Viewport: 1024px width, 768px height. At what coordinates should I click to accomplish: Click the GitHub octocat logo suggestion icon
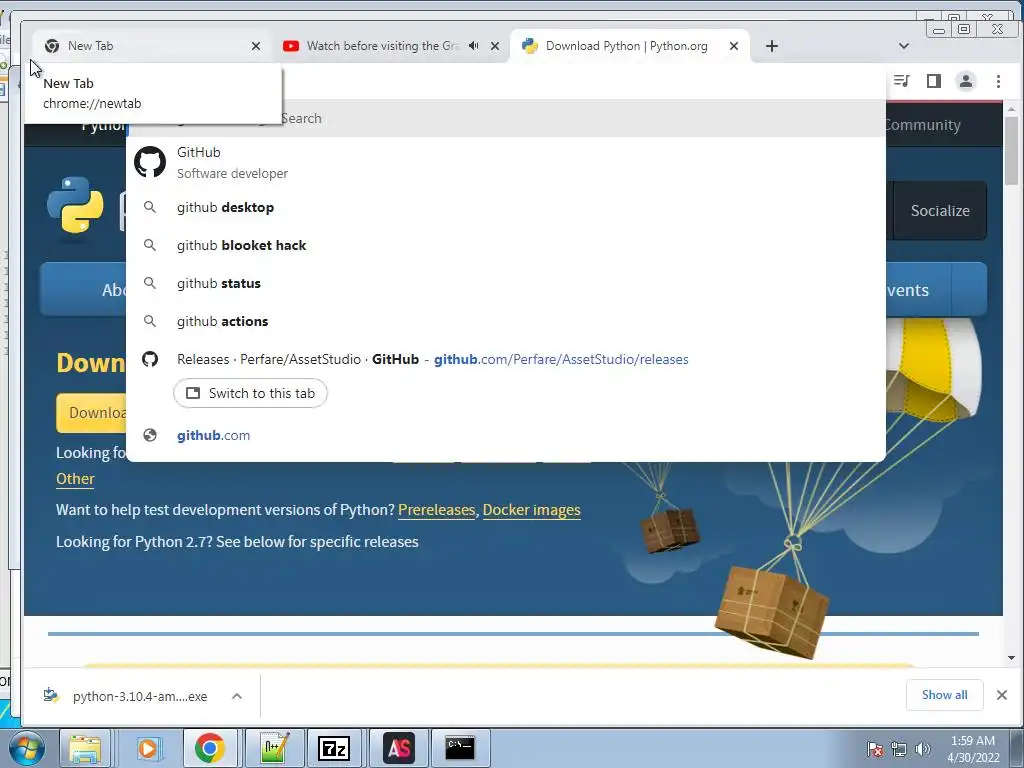click(150, 162)
